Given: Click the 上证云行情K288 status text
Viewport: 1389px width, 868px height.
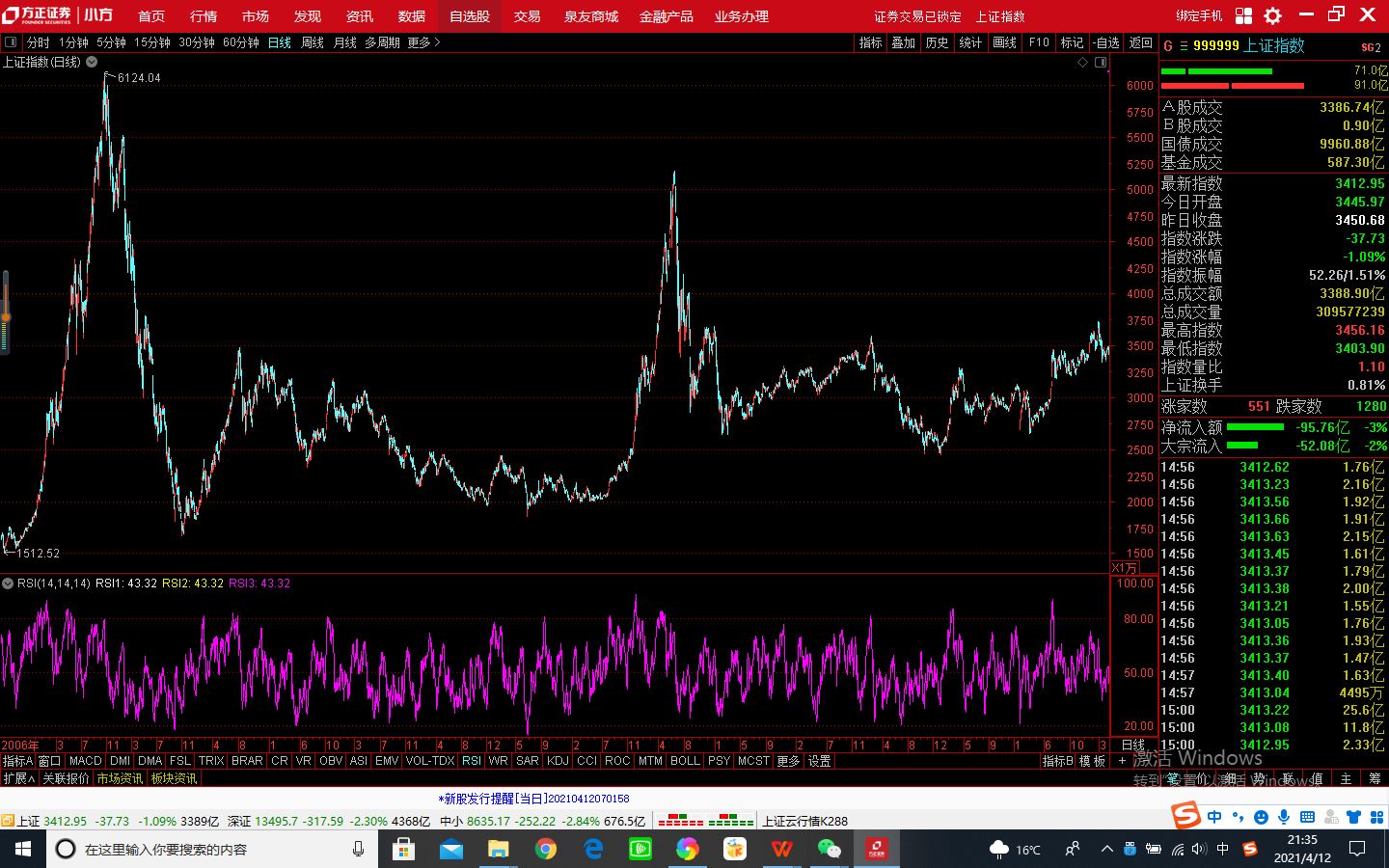Looking at the screenshot, I should point(804,821).
